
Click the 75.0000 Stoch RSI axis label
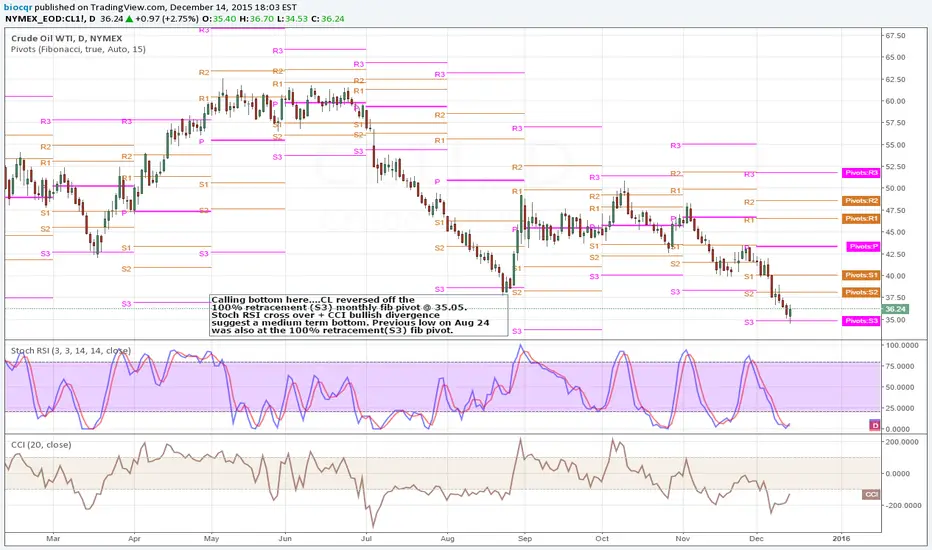[900, 366]
